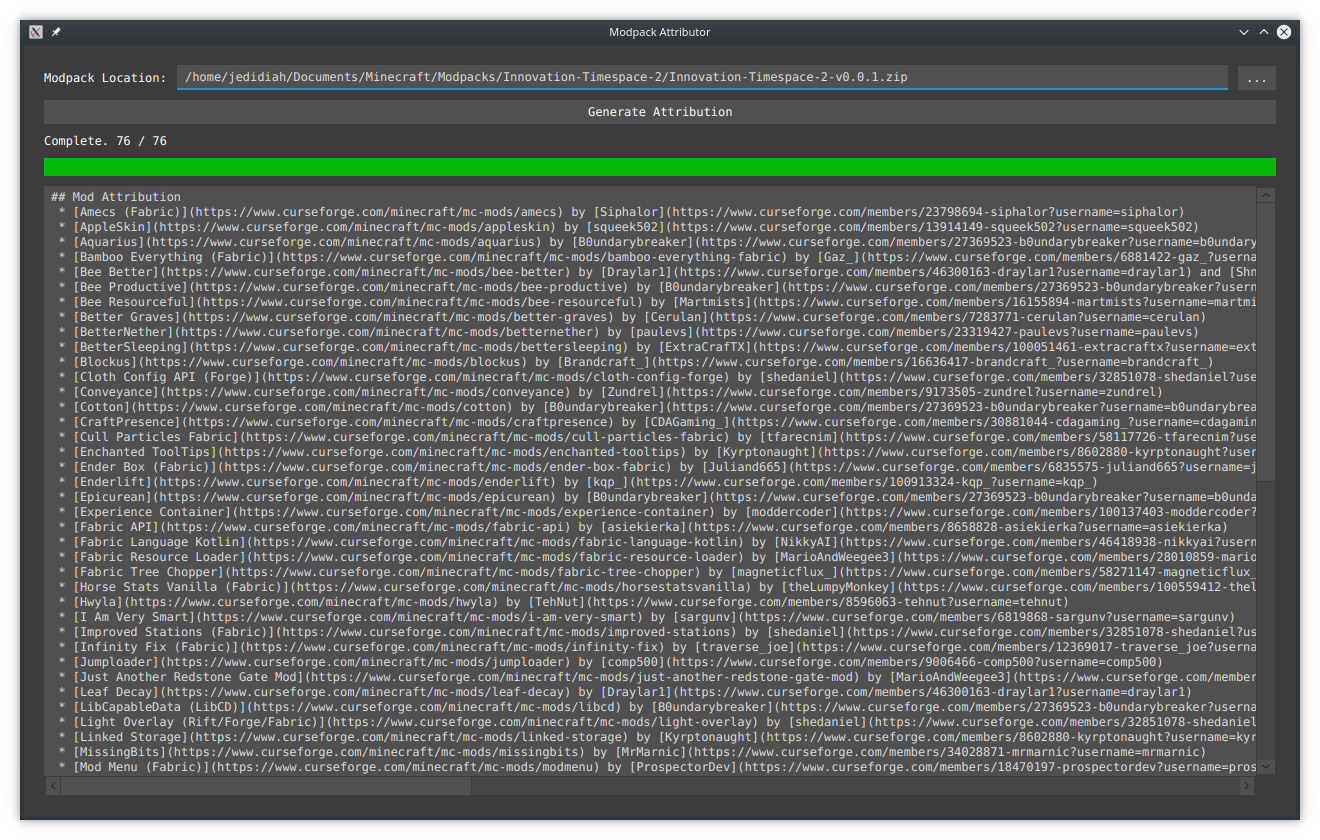
Task: Click the X window menu icon in title bar
Action: click(x=36, y=32)
